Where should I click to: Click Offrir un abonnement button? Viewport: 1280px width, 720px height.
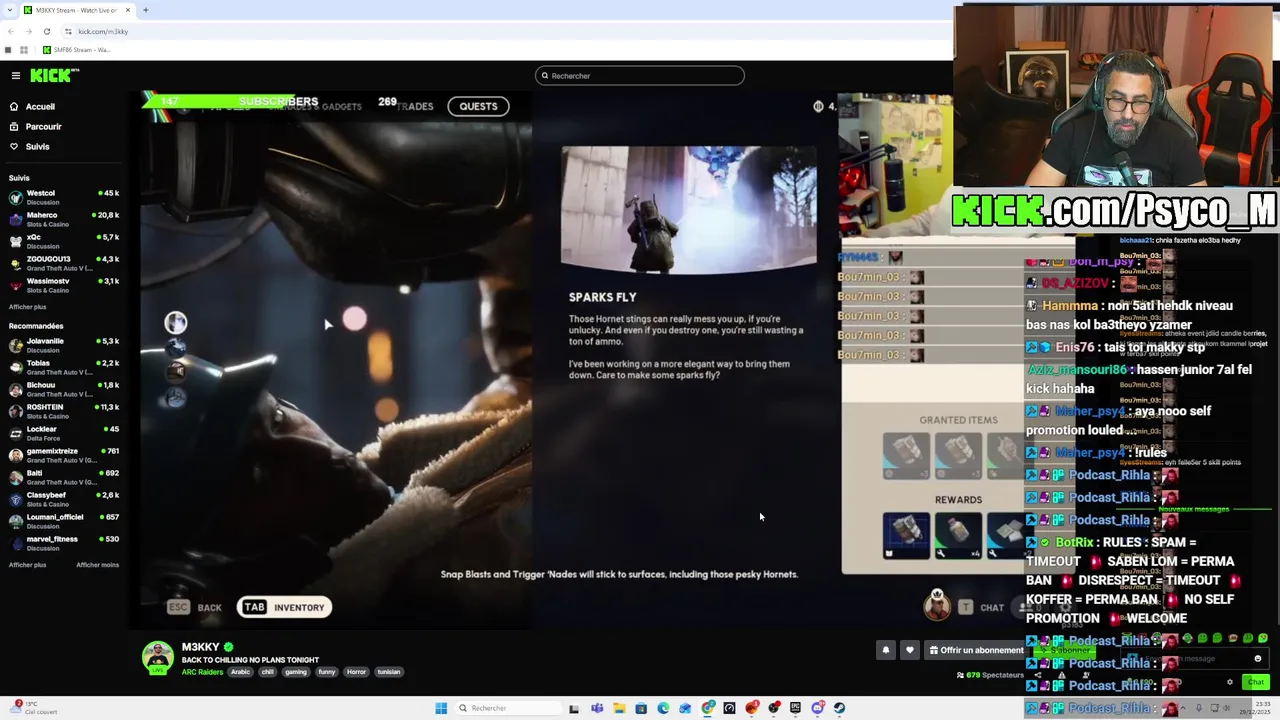pyautogui.click(x=976, y=650)
